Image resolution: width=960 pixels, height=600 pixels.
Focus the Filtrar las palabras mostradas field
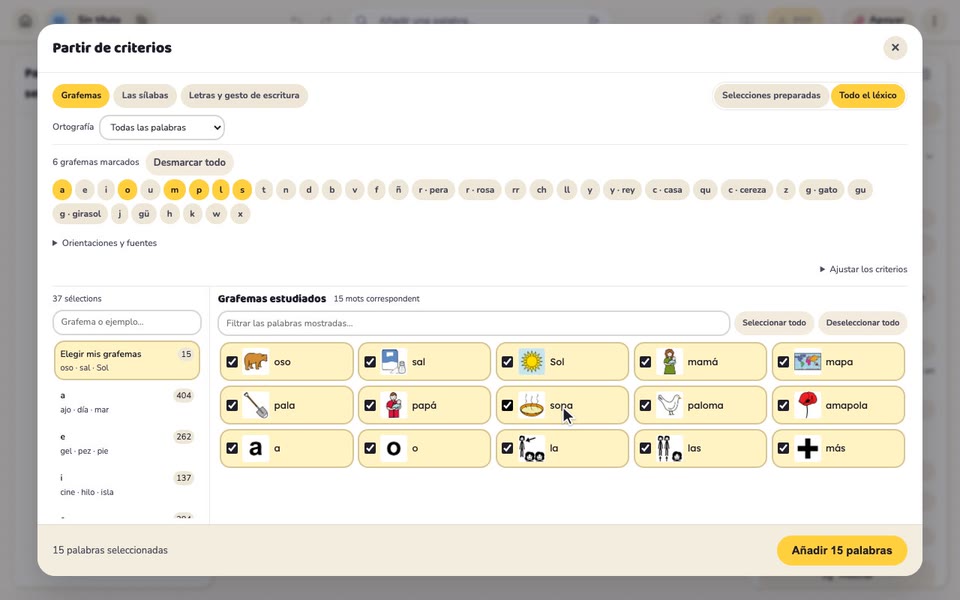click(474, 323)
